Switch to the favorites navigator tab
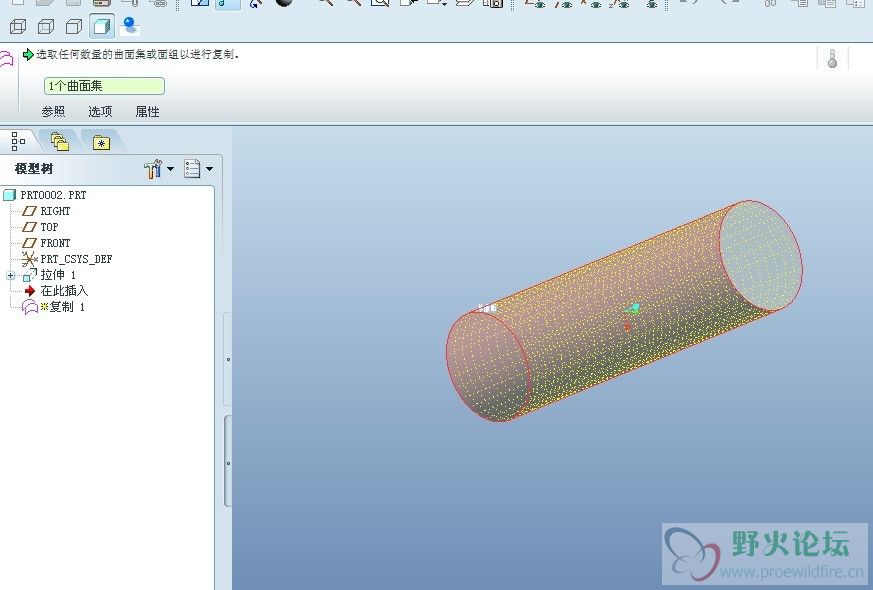 (x=101, y=142)
